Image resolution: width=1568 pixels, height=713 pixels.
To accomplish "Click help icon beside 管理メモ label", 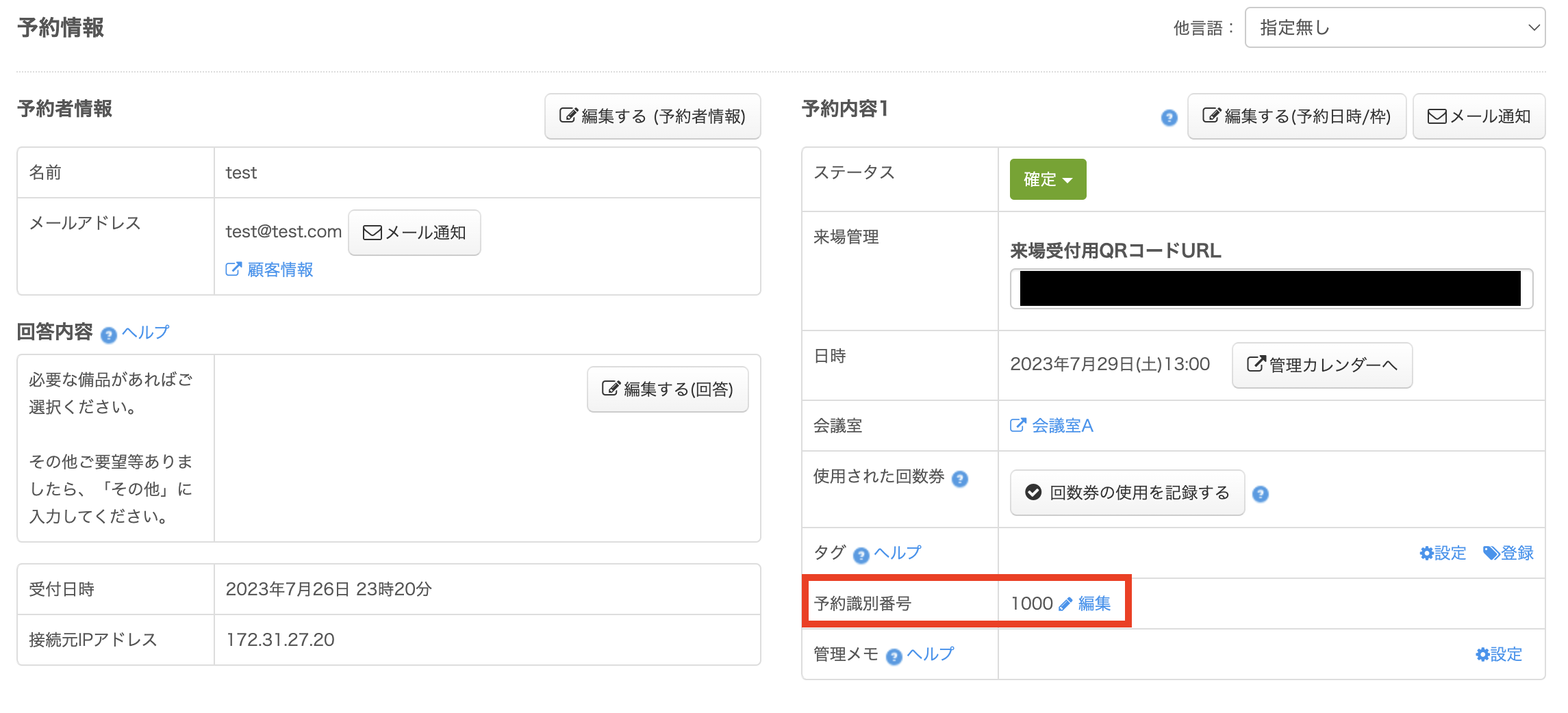I will pyautogui.click(x=894, y=657).
